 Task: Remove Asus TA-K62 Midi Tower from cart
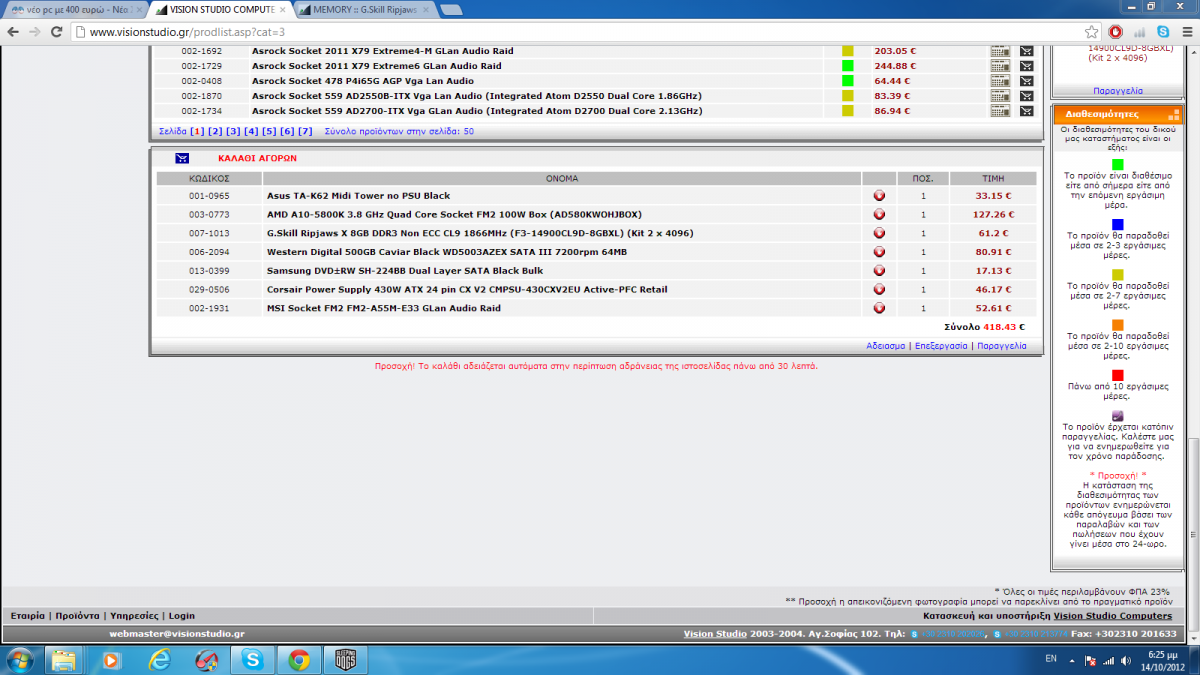(x=879, y=196)
